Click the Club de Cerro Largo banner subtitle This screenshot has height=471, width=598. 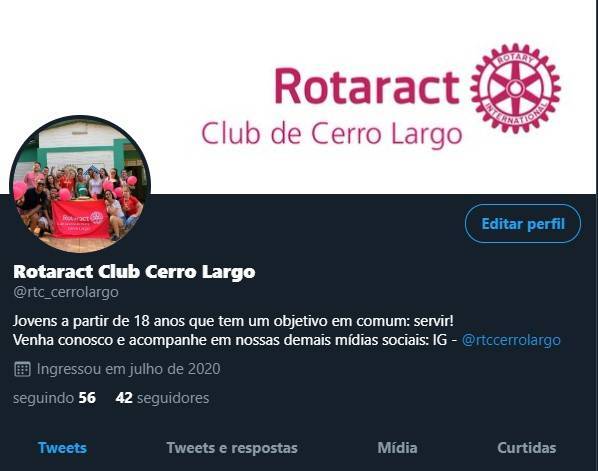tap(331, 134)
